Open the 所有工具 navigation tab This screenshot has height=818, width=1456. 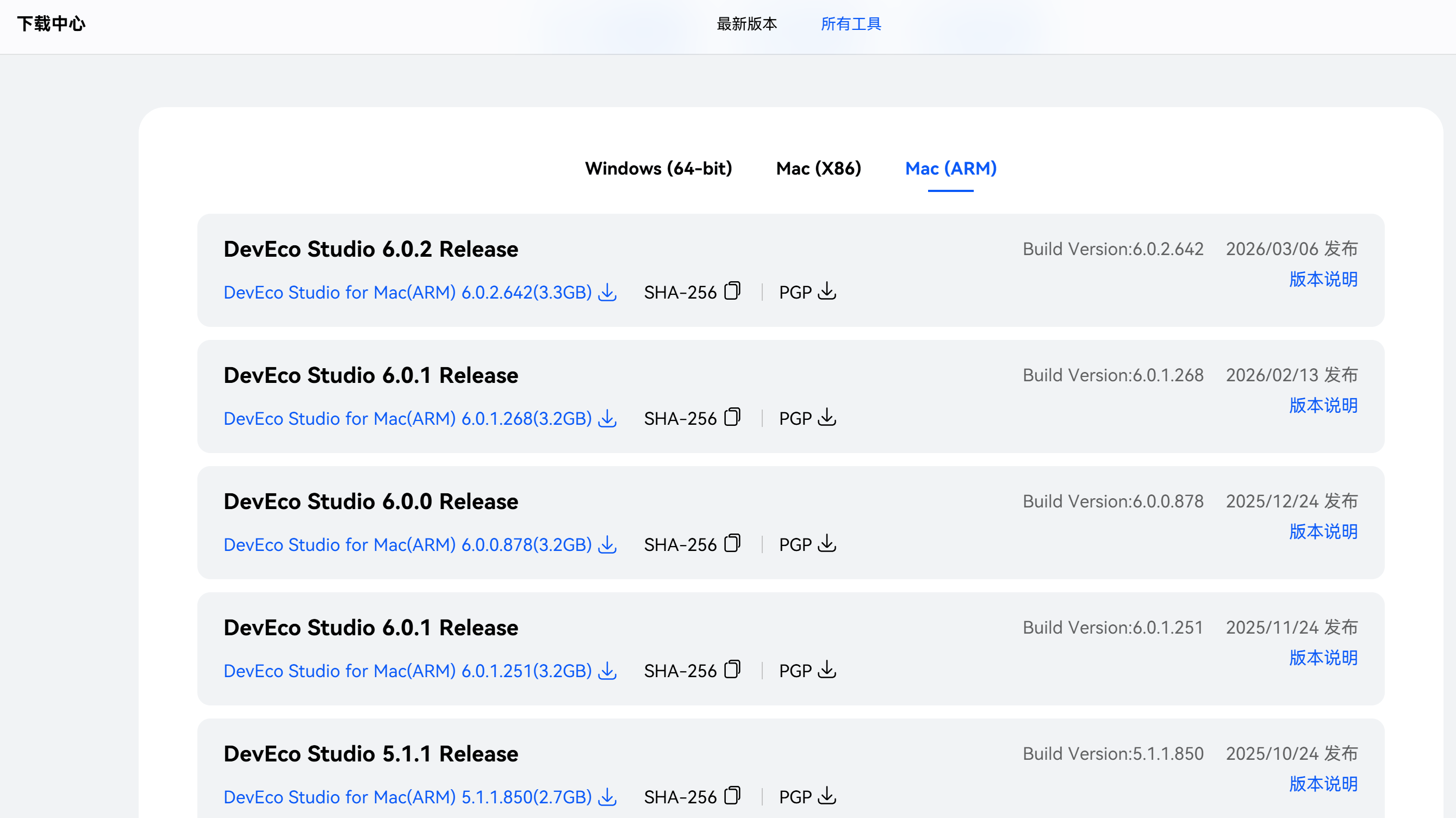pos(851,24)
